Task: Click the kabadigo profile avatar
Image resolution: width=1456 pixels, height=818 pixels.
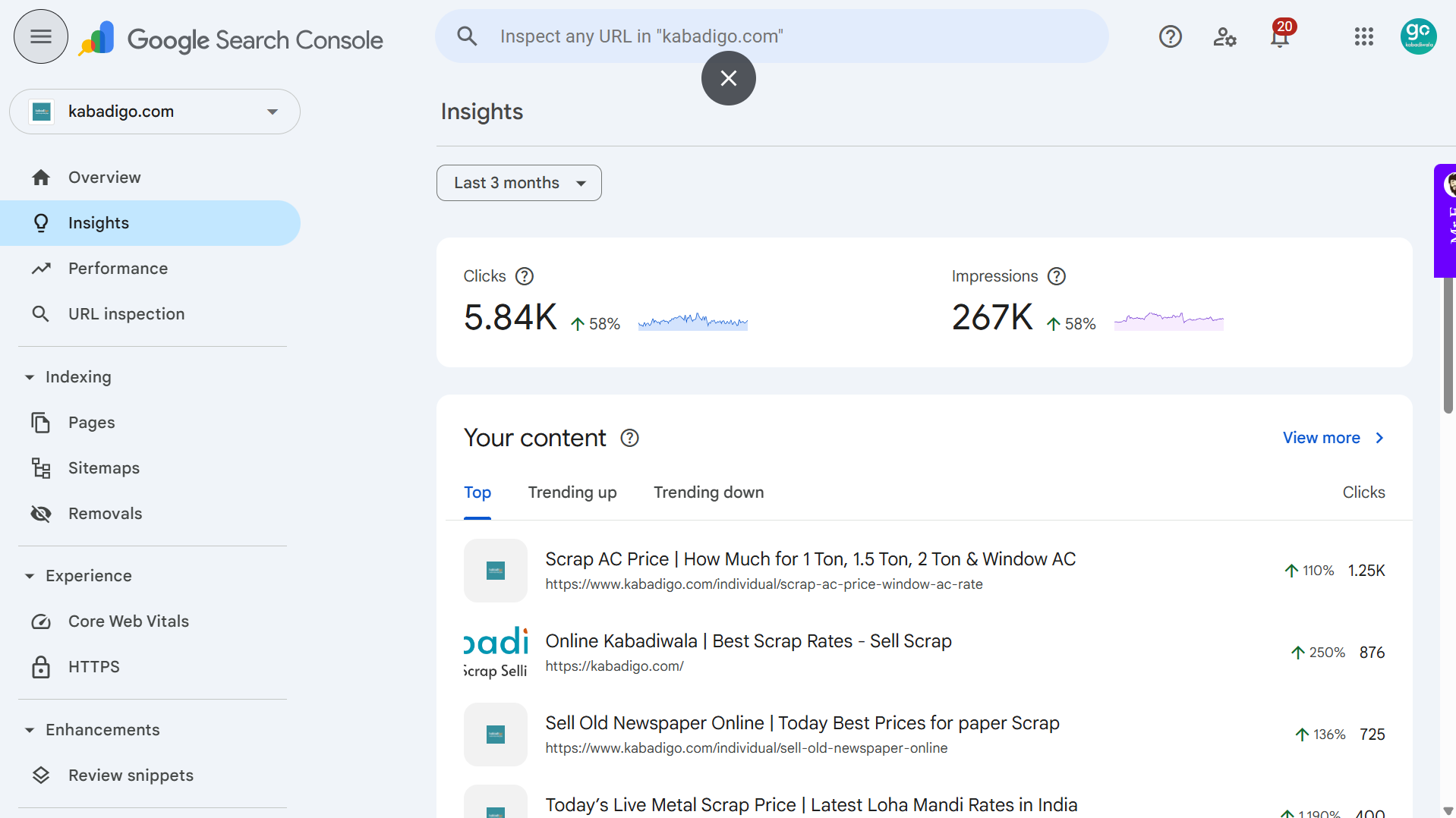Action: coord(1419,36)
